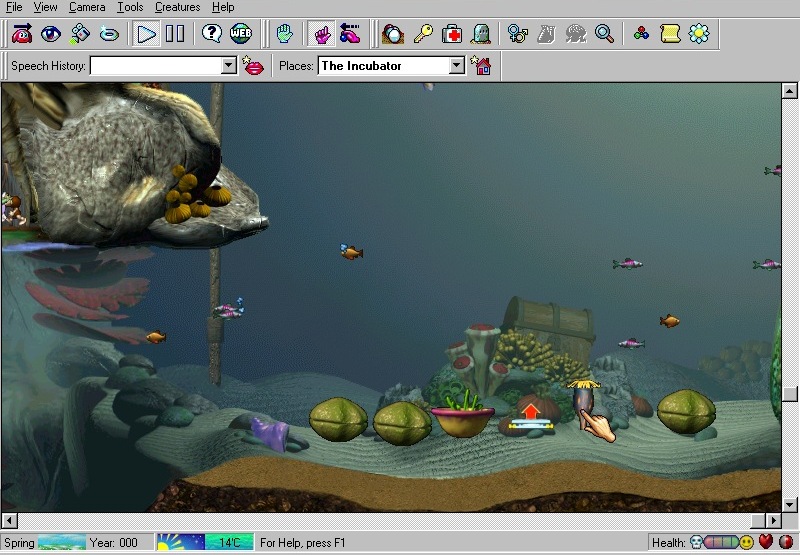Click the home favourite place button

coord(482,66)
